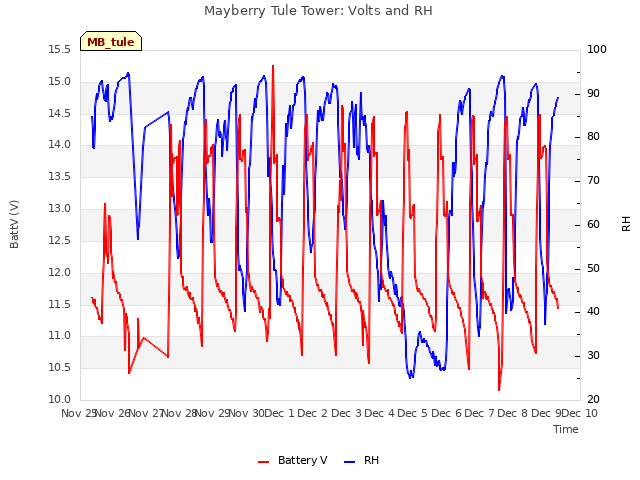
Task: Click the 'BattV (V)' left axis label
Action: click(14, 224)
